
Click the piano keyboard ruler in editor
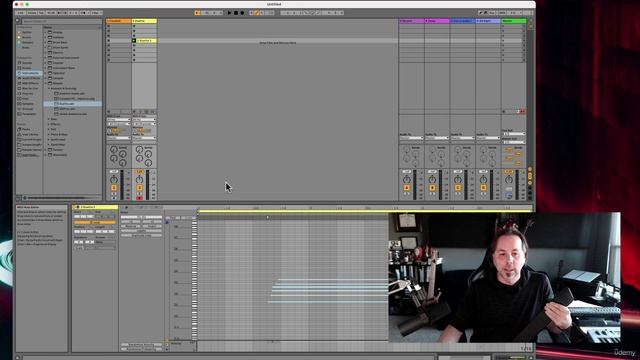point(194,280)
